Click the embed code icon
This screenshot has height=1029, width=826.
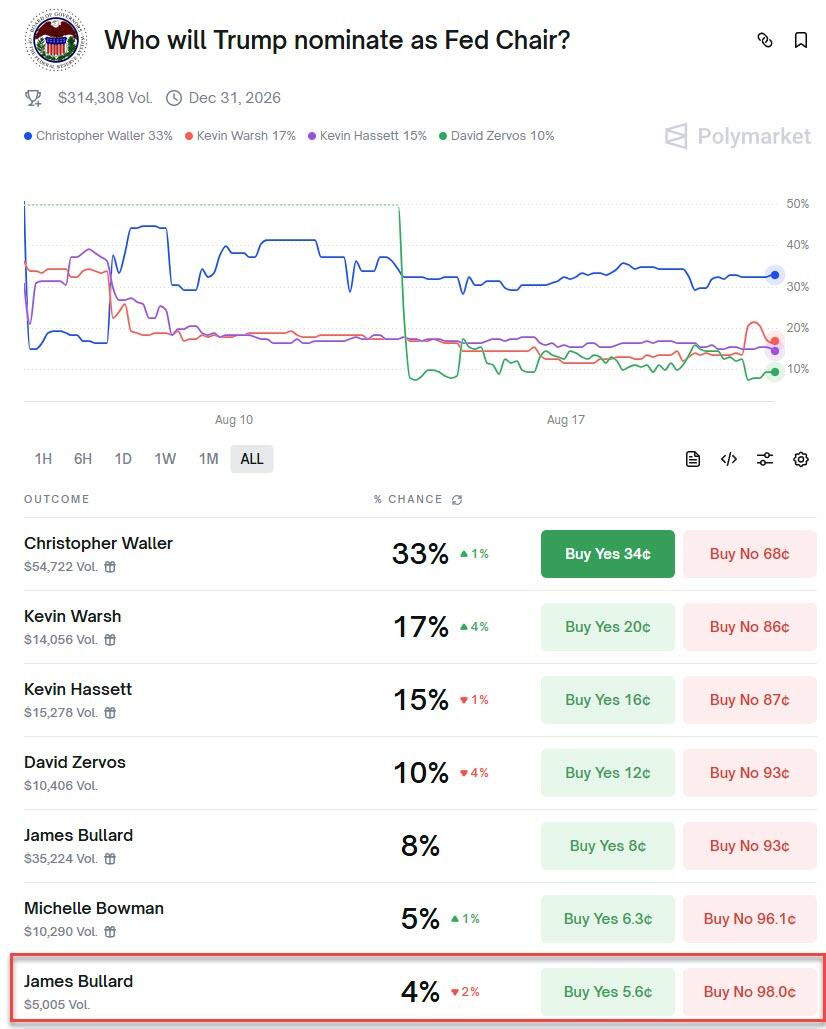coord(729,459)
